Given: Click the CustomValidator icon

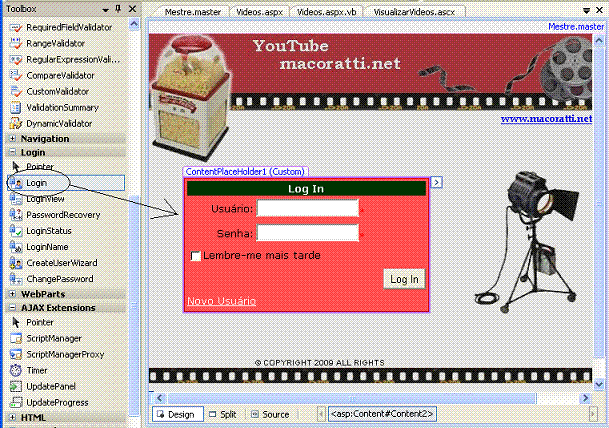Looking at the screenshot, I should (16, 92).
